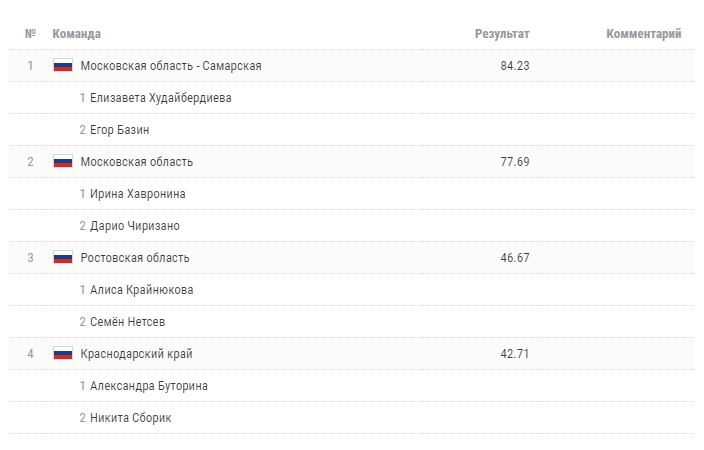Select athlete Алиса Крайнюкова
Viewport: 704px width, 450px height.
pos(142,290)
